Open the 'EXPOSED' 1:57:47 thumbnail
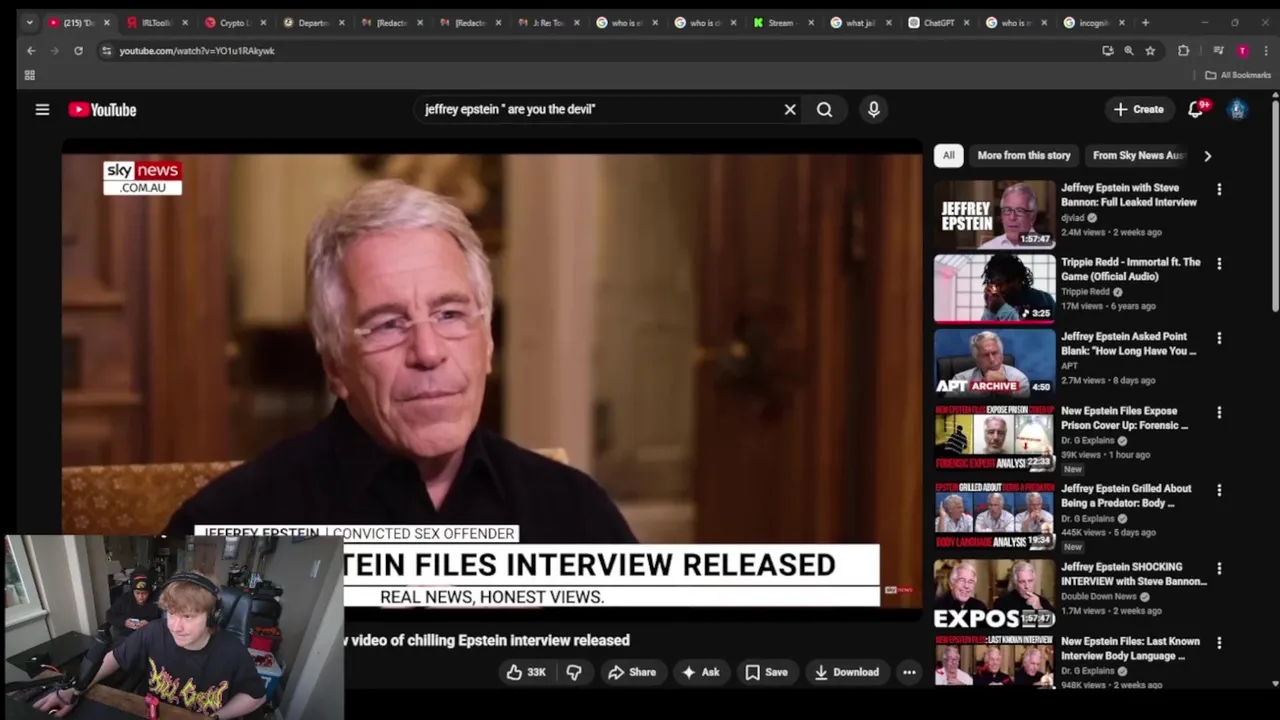The height and width of the screenshot is (720, 1280). pos(994,593)
